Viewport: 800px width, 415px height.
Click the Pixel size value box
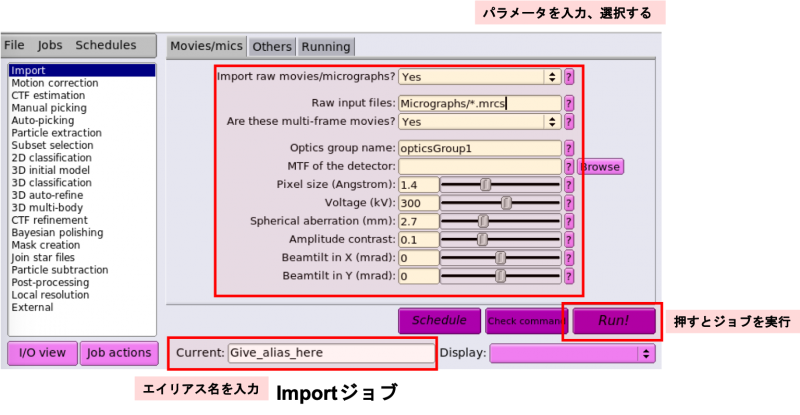click(418, 185)
